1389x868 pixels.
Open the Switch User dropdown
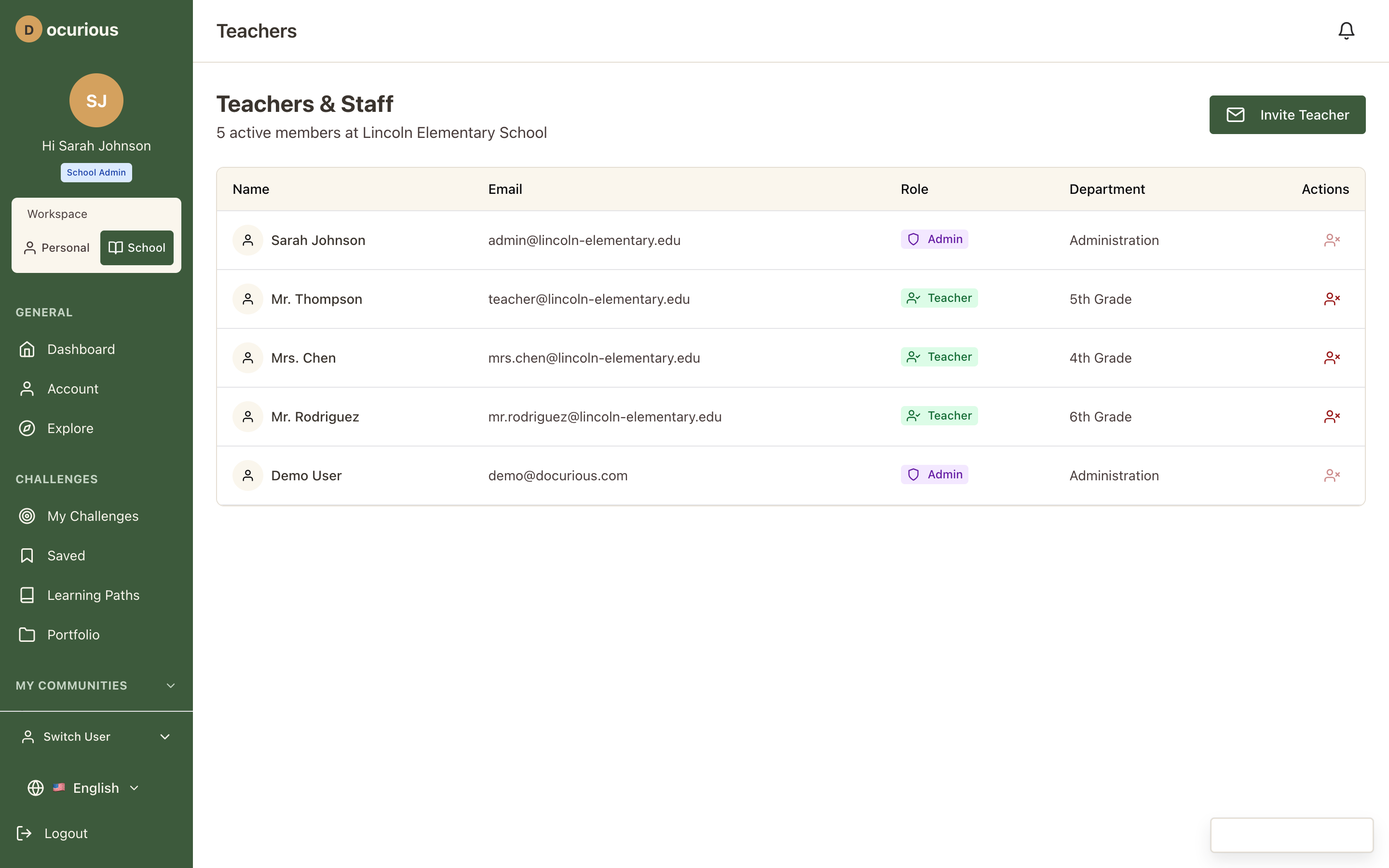click(x=96, y=736)
